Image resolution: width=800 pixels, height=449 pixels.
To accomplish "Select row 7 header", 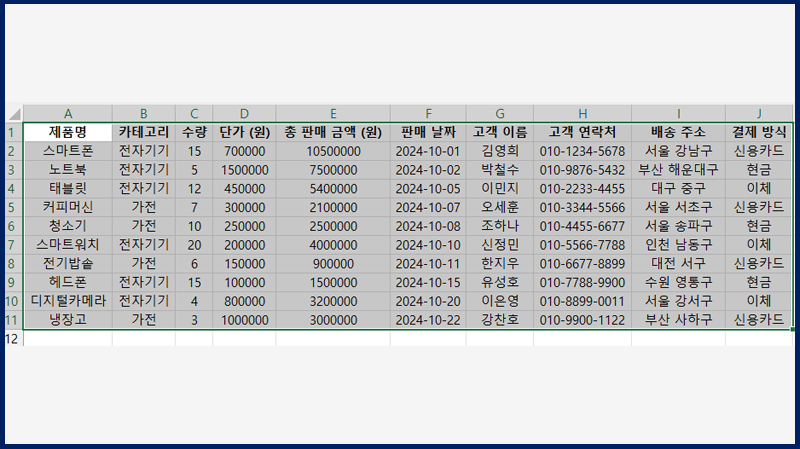I will pyautogui.click(x=11, y=245).
